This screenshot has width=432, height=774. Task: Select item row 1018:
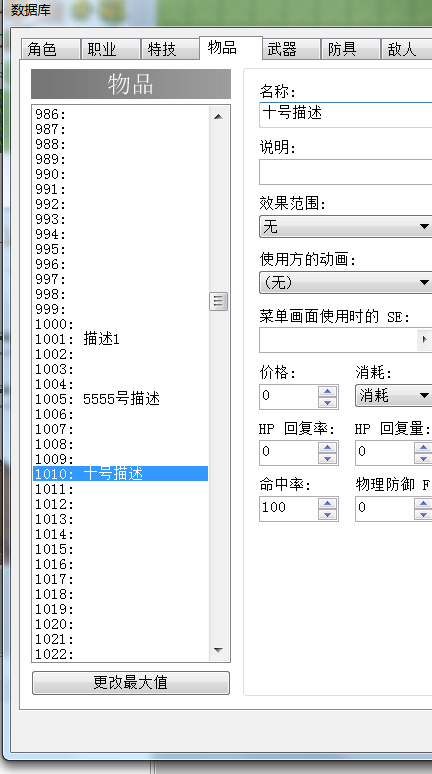click(120, 594)
